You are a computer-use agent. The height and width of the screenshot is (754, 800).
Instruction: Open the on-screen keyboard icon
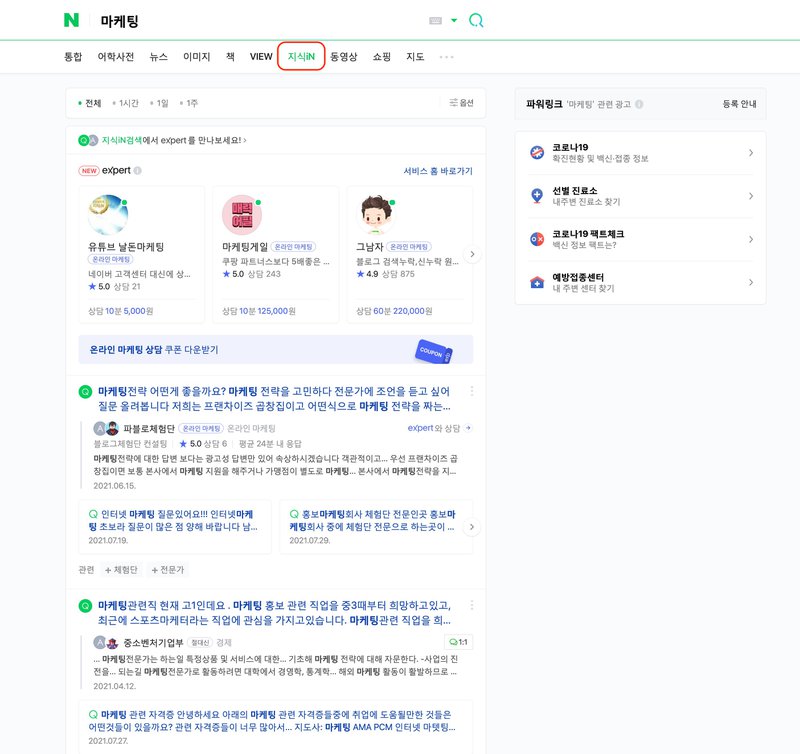pos(435,20)
